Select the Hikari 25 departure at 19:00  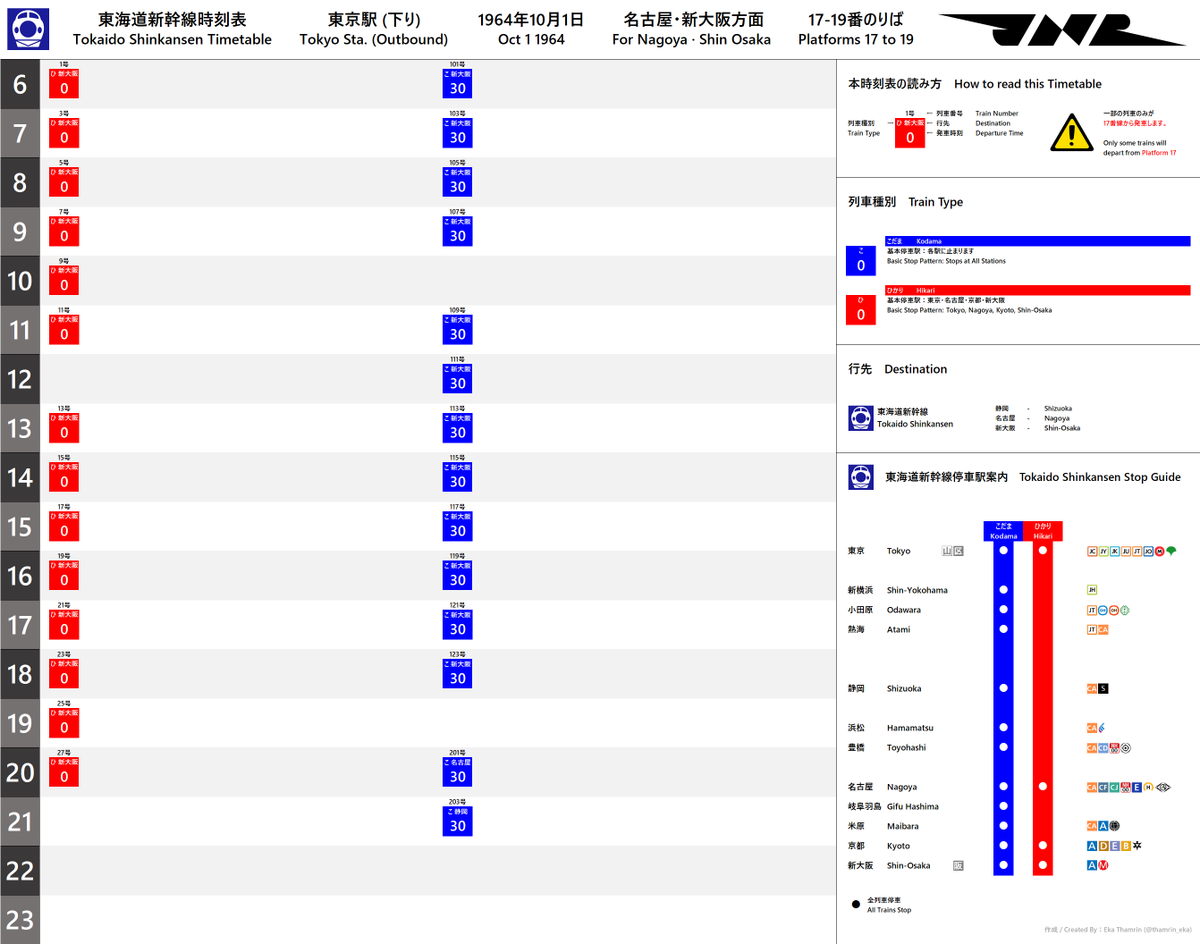[x=64, y=722]
